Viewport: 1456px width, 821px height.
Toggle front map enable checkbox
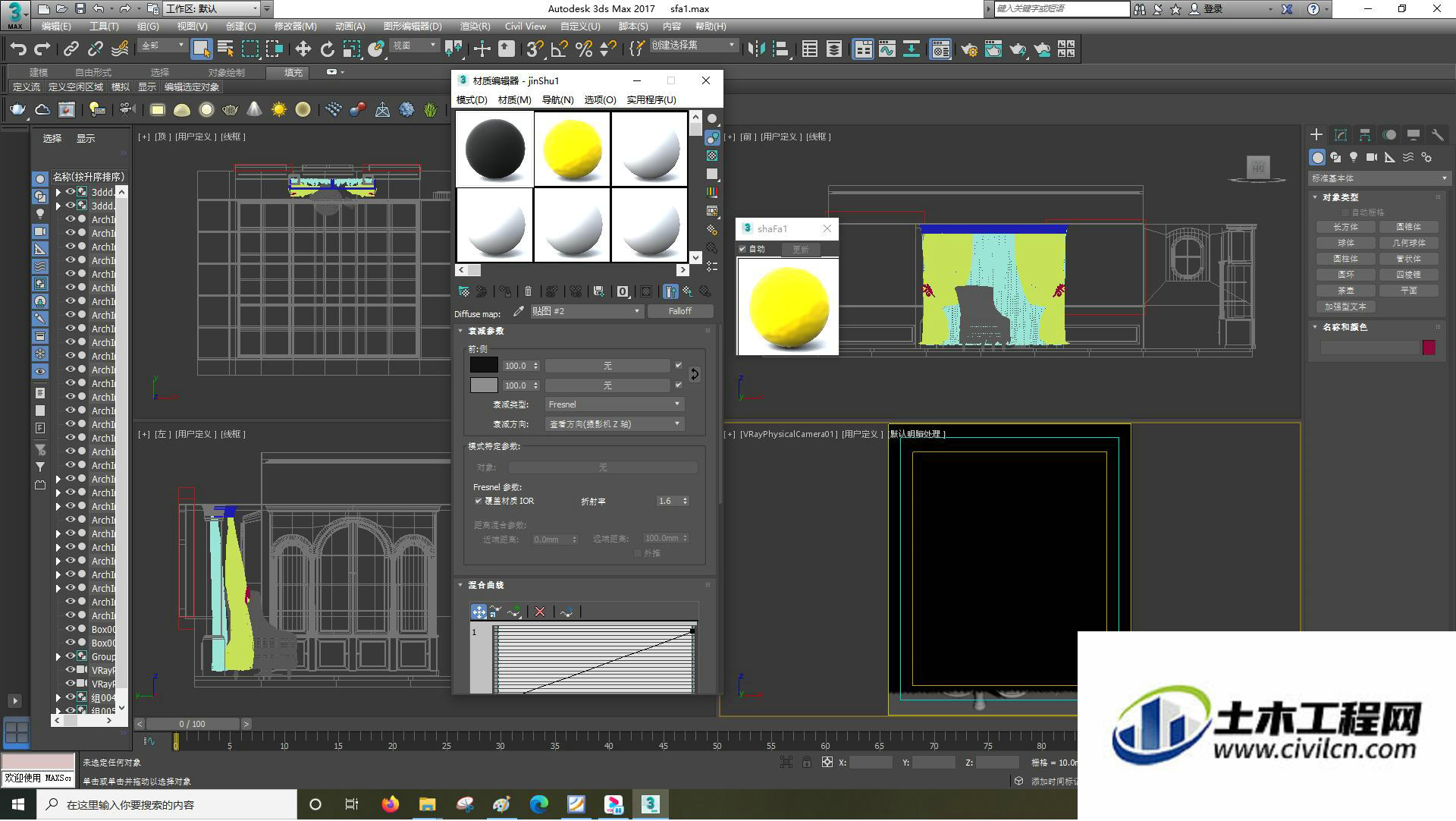679,365
